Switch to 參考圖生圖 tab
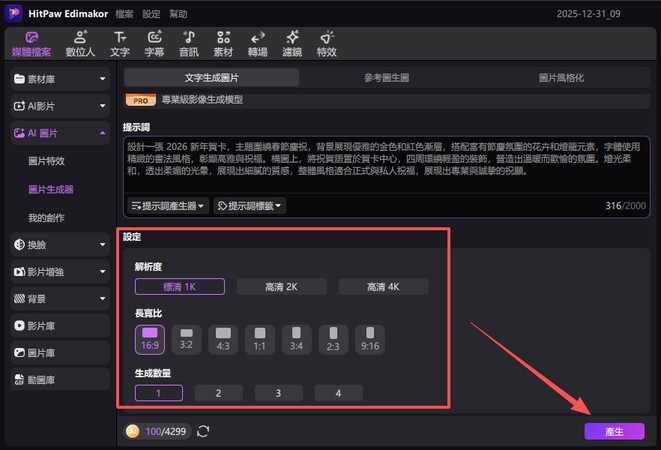Screen dimensions: 661x450 (387, 78)
